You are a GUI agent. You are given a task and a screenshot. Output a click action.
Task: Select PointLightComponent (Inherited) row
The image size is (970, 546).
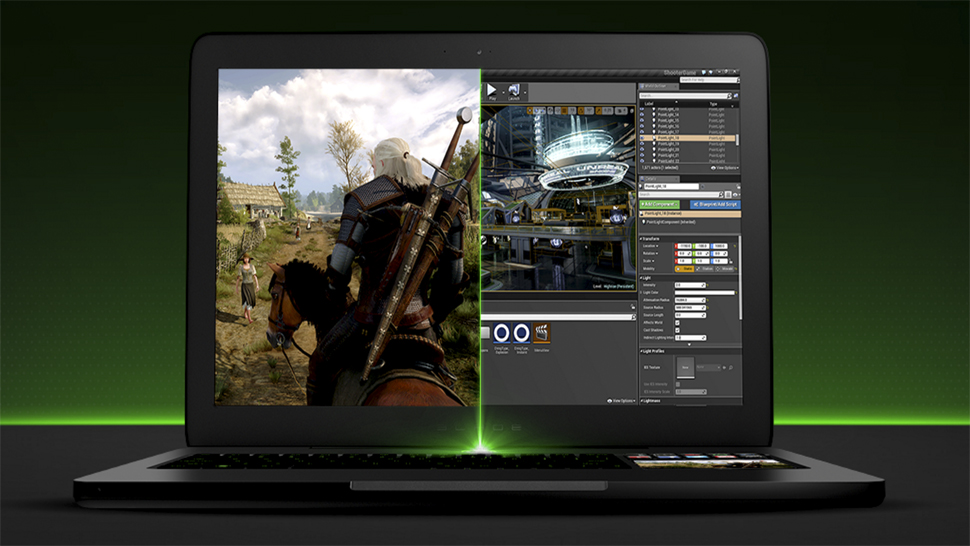(x=669, y=222)
